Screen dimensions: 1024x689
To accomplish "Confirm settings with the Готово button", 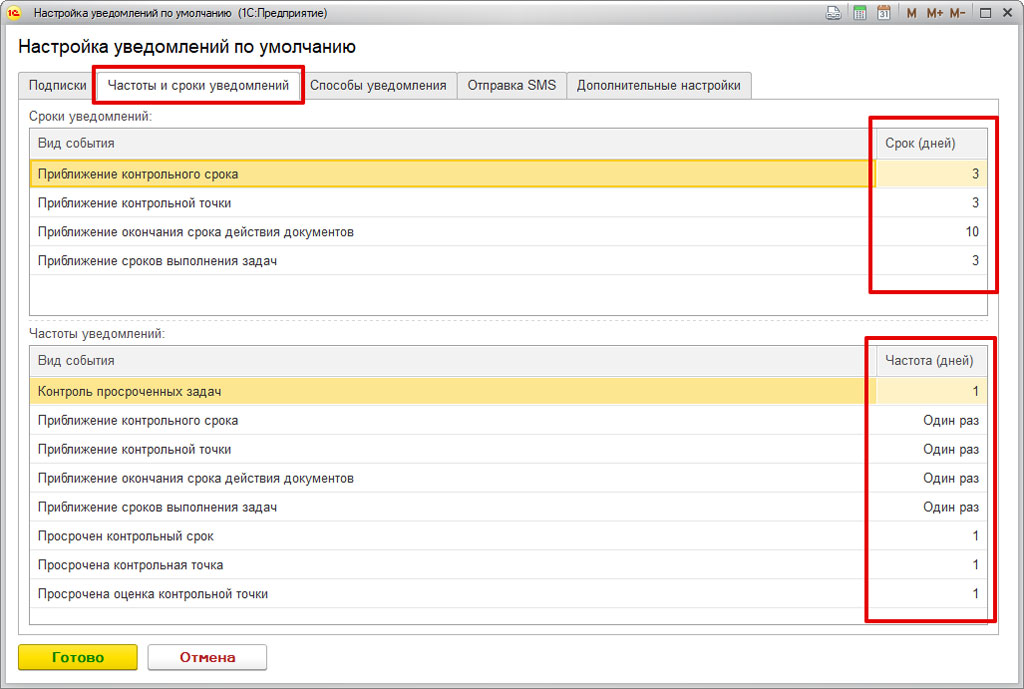I will coord(78,657).
